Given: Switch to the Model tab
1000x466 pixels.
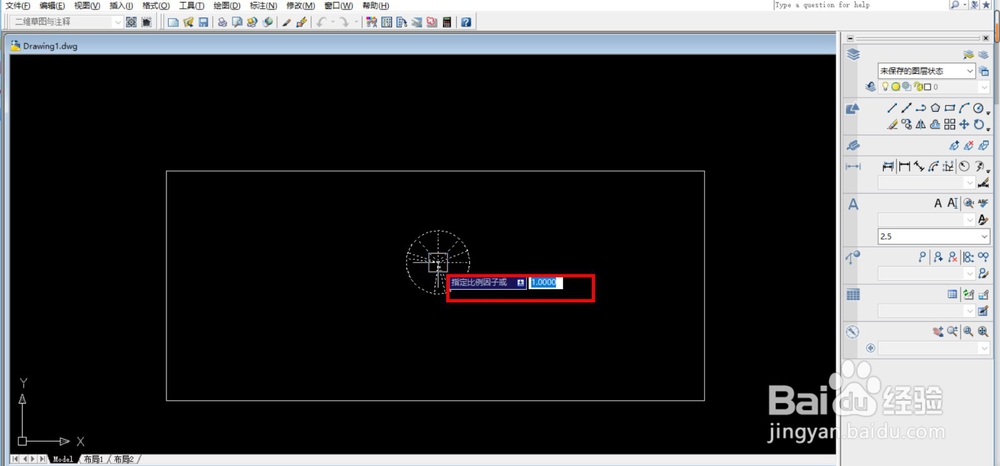Looking at the screenshot, I should click(62, 459).
